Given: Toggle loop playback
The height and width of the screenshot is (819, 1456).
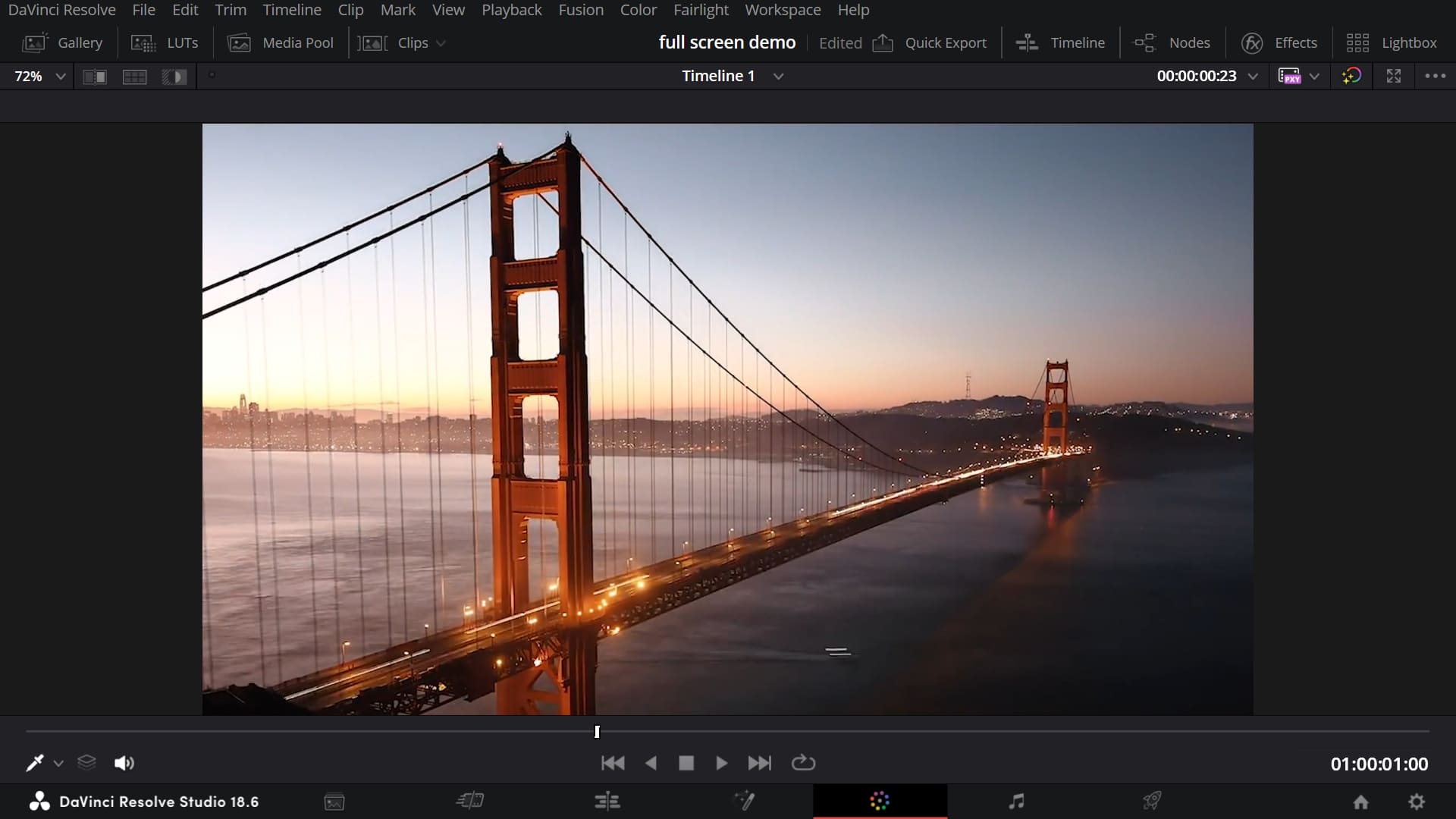Looking at the screenshot, I should pyautogui.click(x=803, y=763).
